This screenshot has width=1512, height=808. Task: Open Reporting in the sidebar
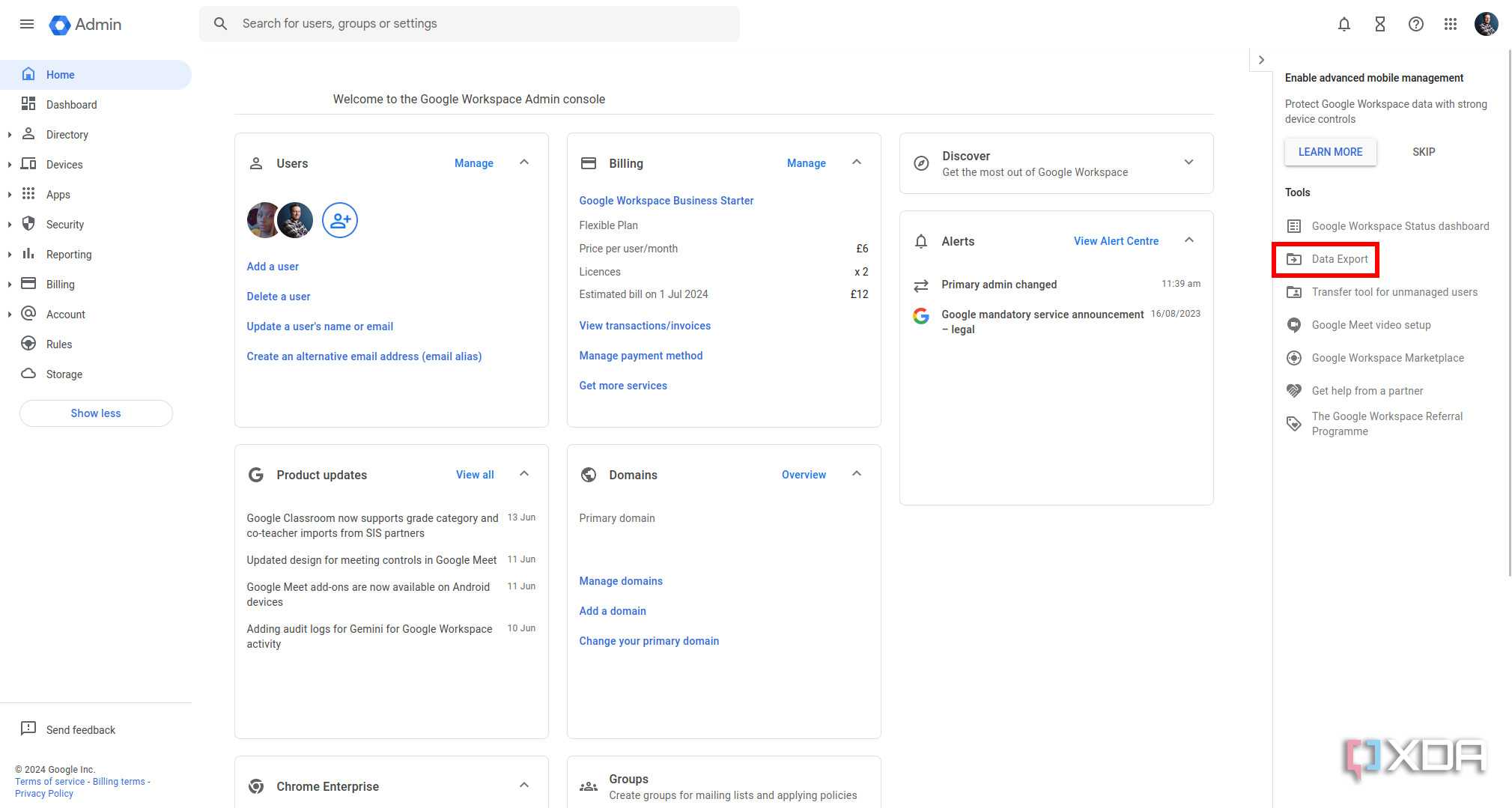tap(96, 255)
